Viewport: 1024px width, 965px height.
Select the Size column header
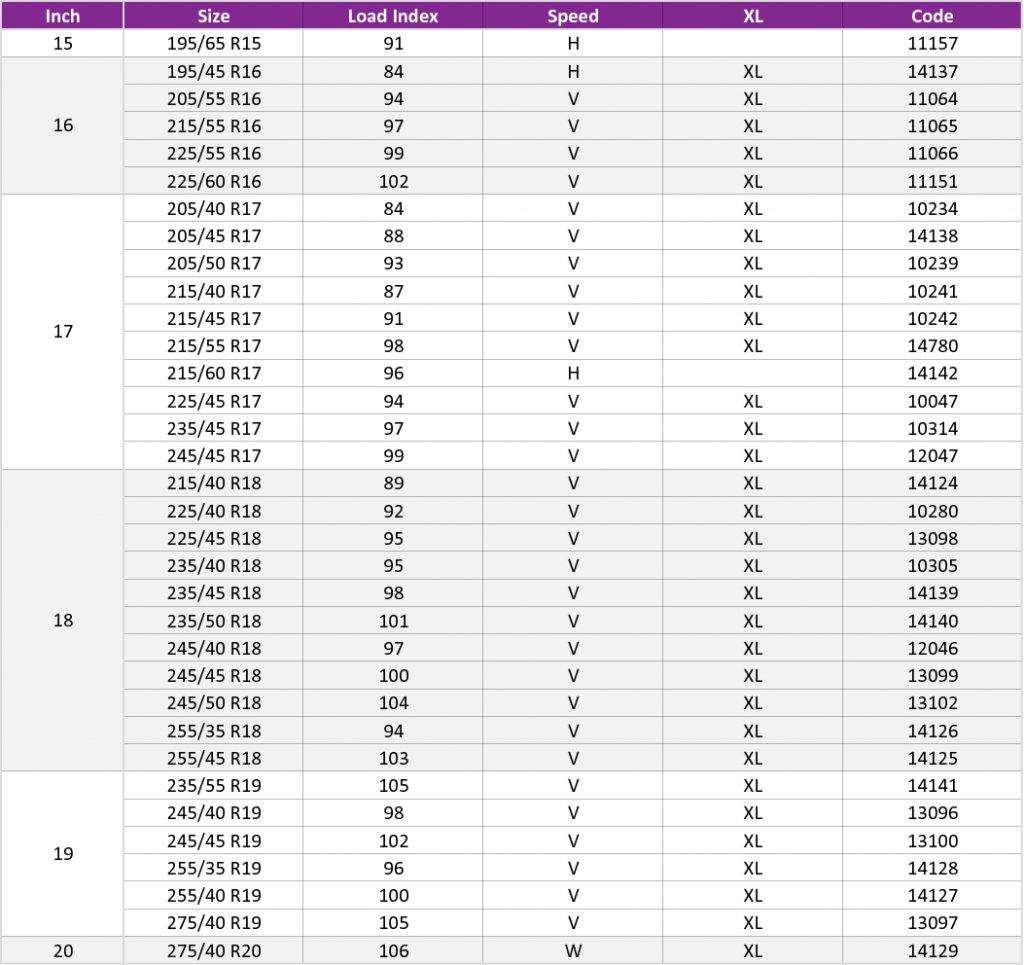click(213, 16)
